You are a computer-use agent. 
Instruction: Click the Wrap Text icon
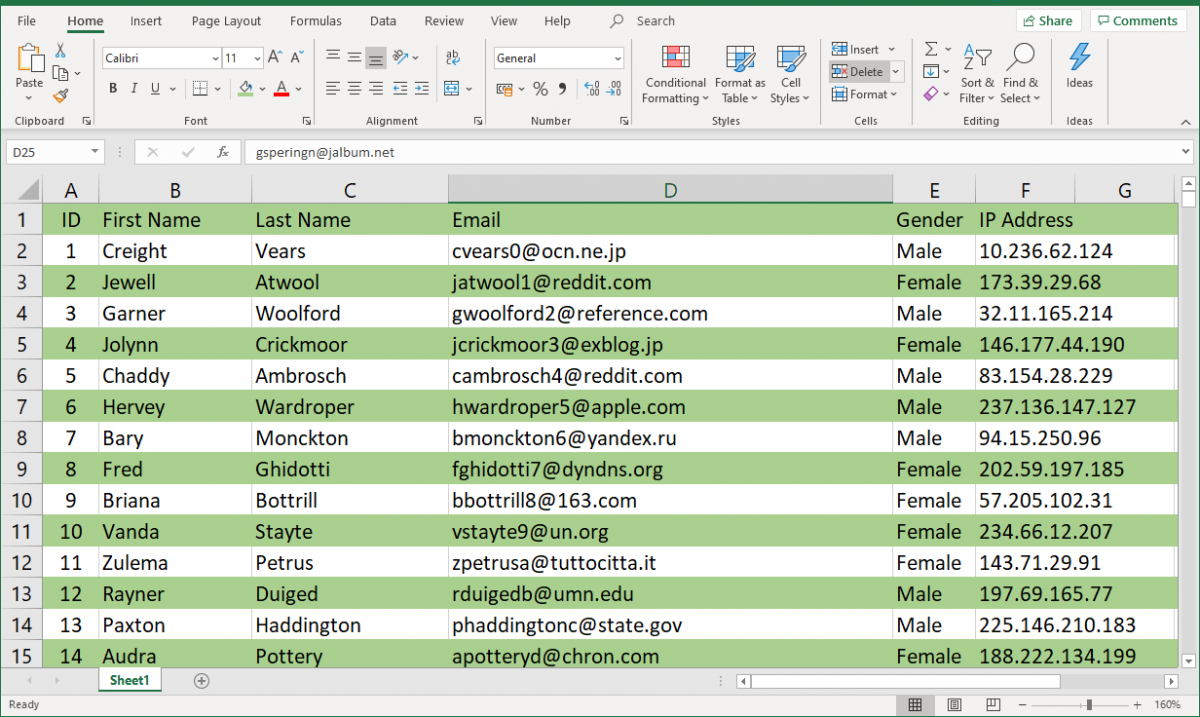(452, 57)
